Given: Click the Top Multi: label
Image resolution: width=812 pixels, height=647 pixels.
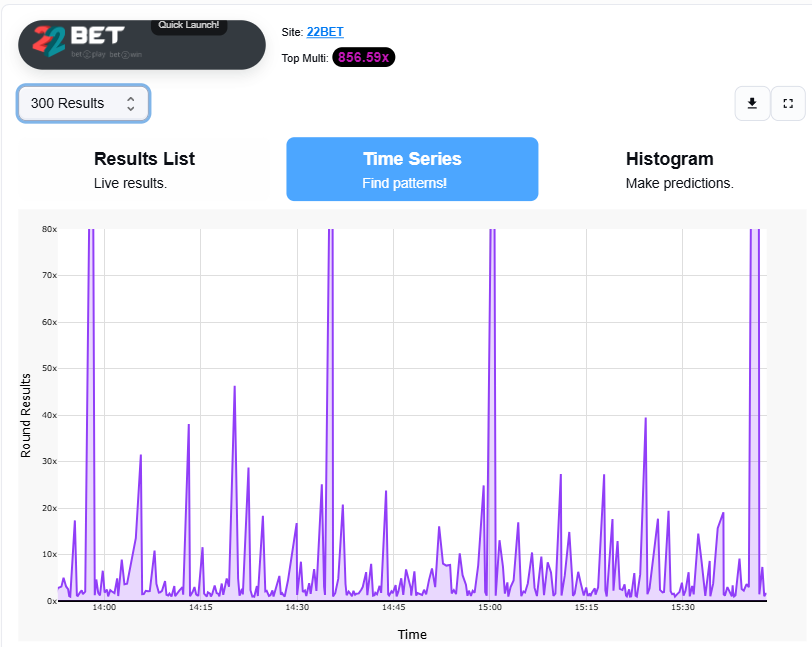Looking at the screenshot, I should tap(305, 58).
